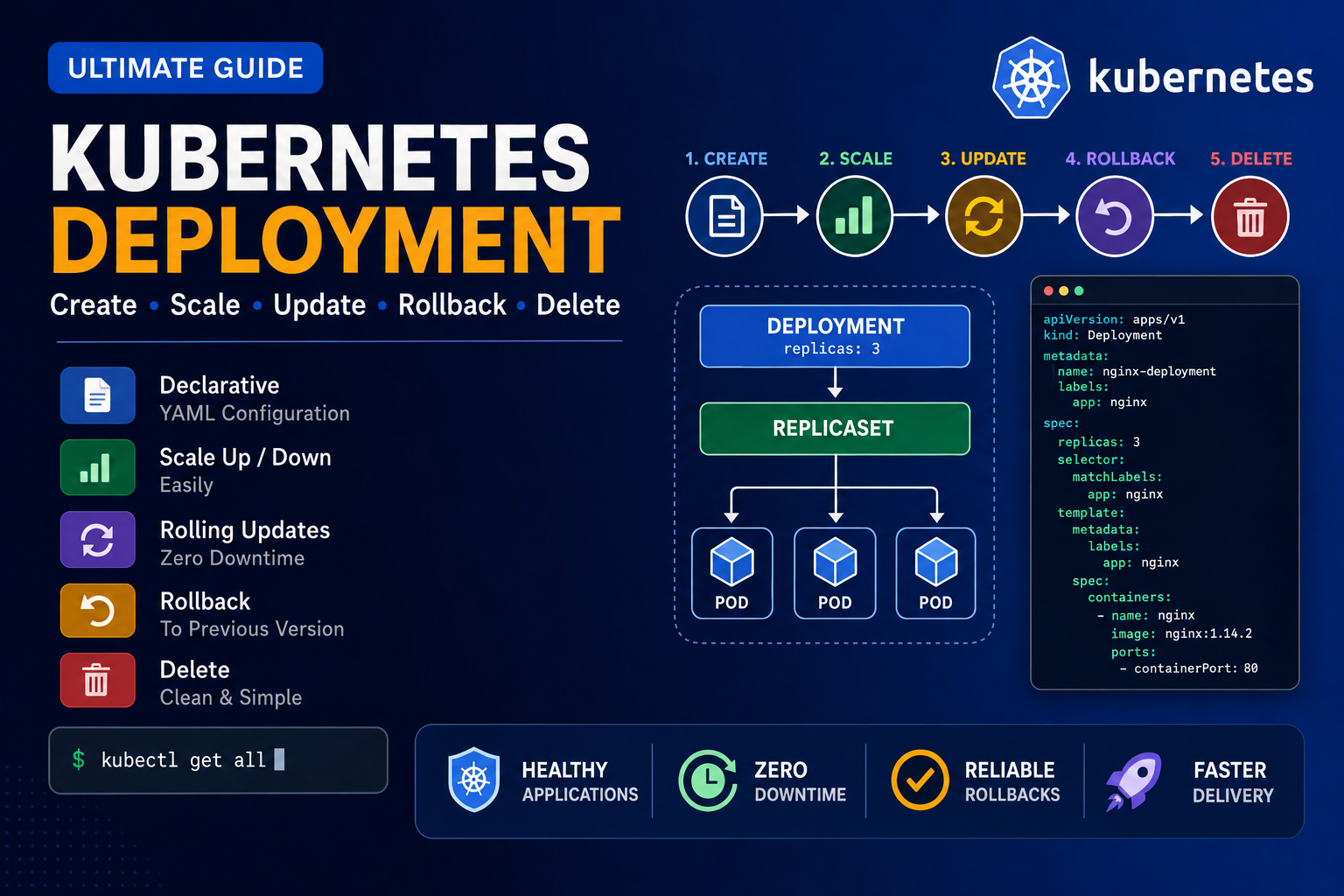Click the 'matchLabels:' code line
This screenshot has height=896, width=1344.
tap(1116, 477)
